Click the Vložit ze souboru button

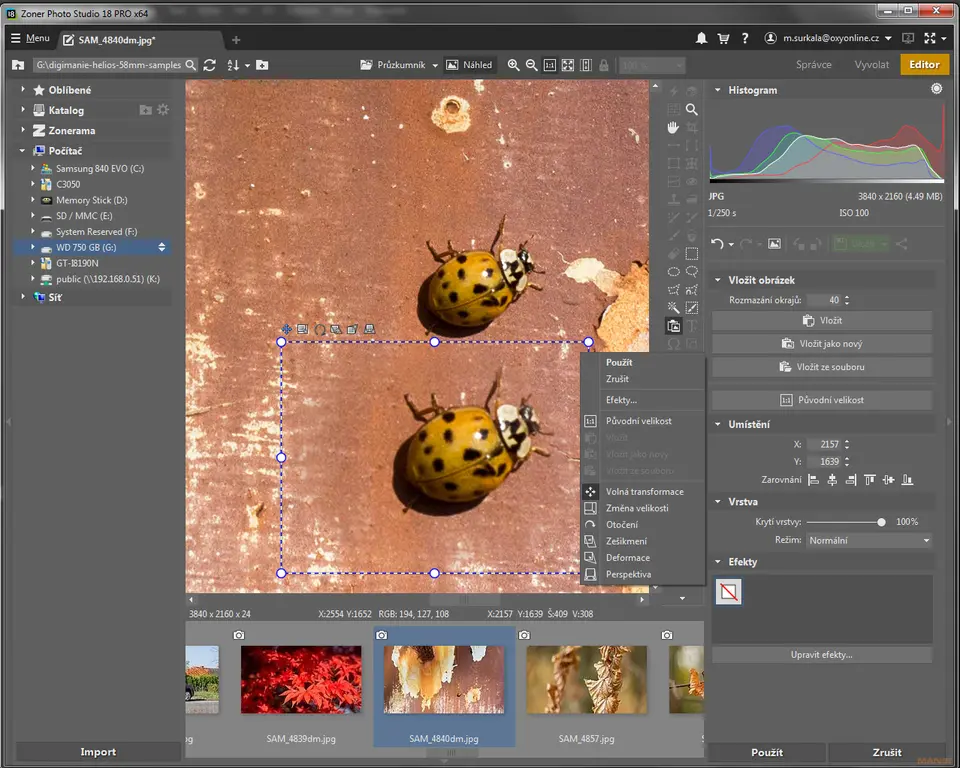click(822, 367)
